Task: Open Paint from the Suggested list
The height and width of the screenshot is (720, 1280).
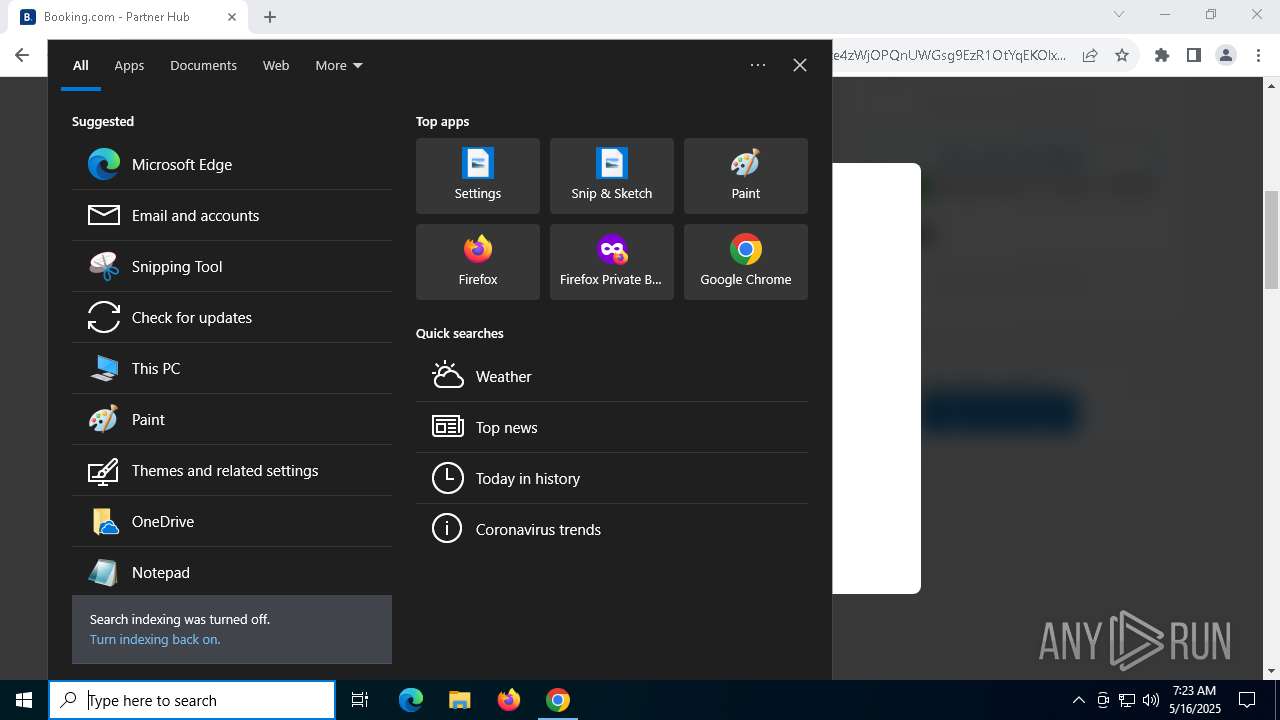Action: point(232,419)
